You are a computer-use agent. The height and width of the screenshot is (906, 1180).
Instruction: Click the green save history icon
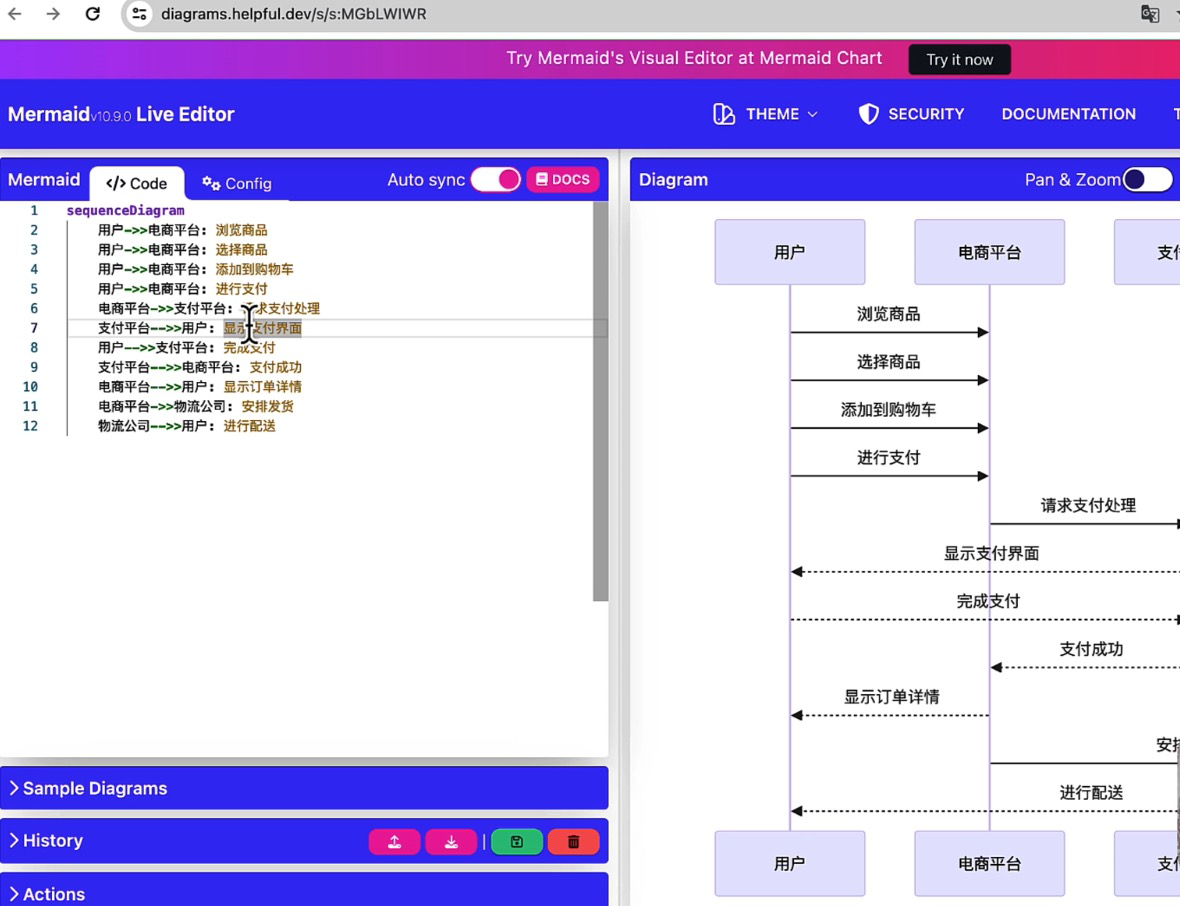516,841
